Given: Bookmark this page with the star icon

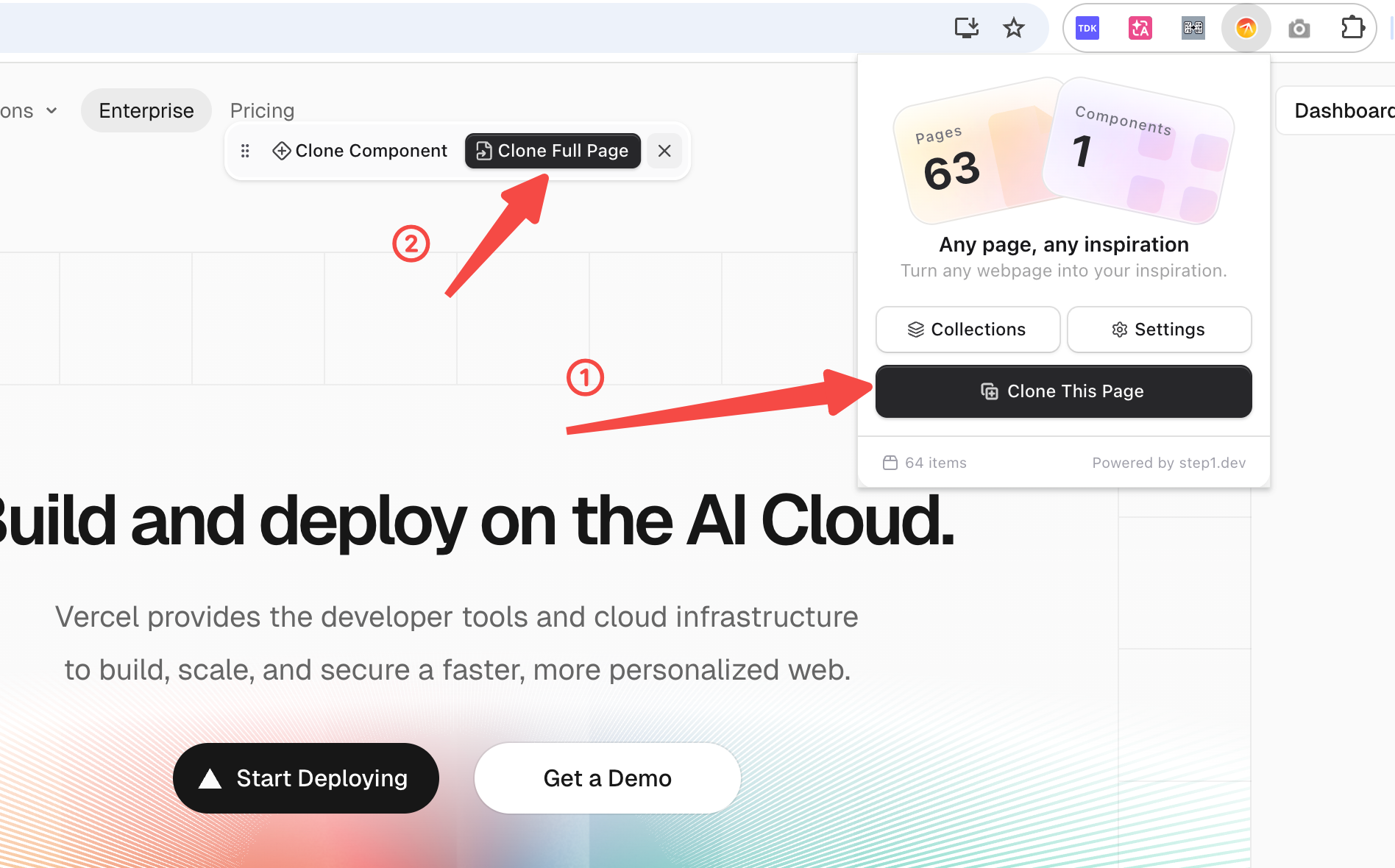Looking at the screenshot, I should click(1013, 28).
